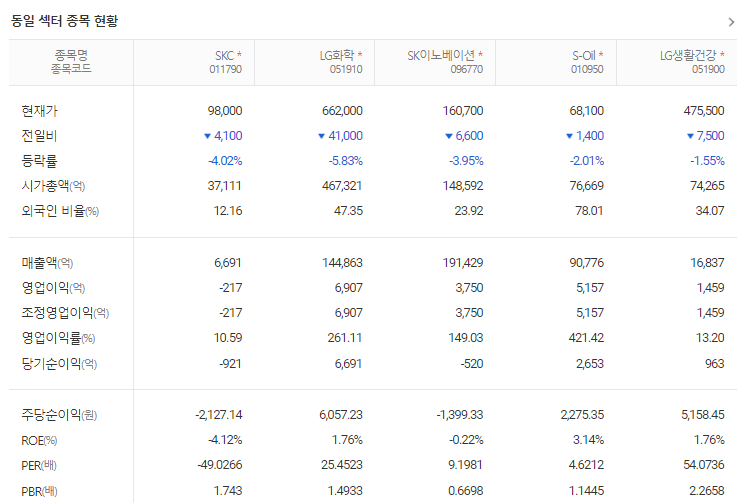Select the PER(배) row label

pos(39,465)
